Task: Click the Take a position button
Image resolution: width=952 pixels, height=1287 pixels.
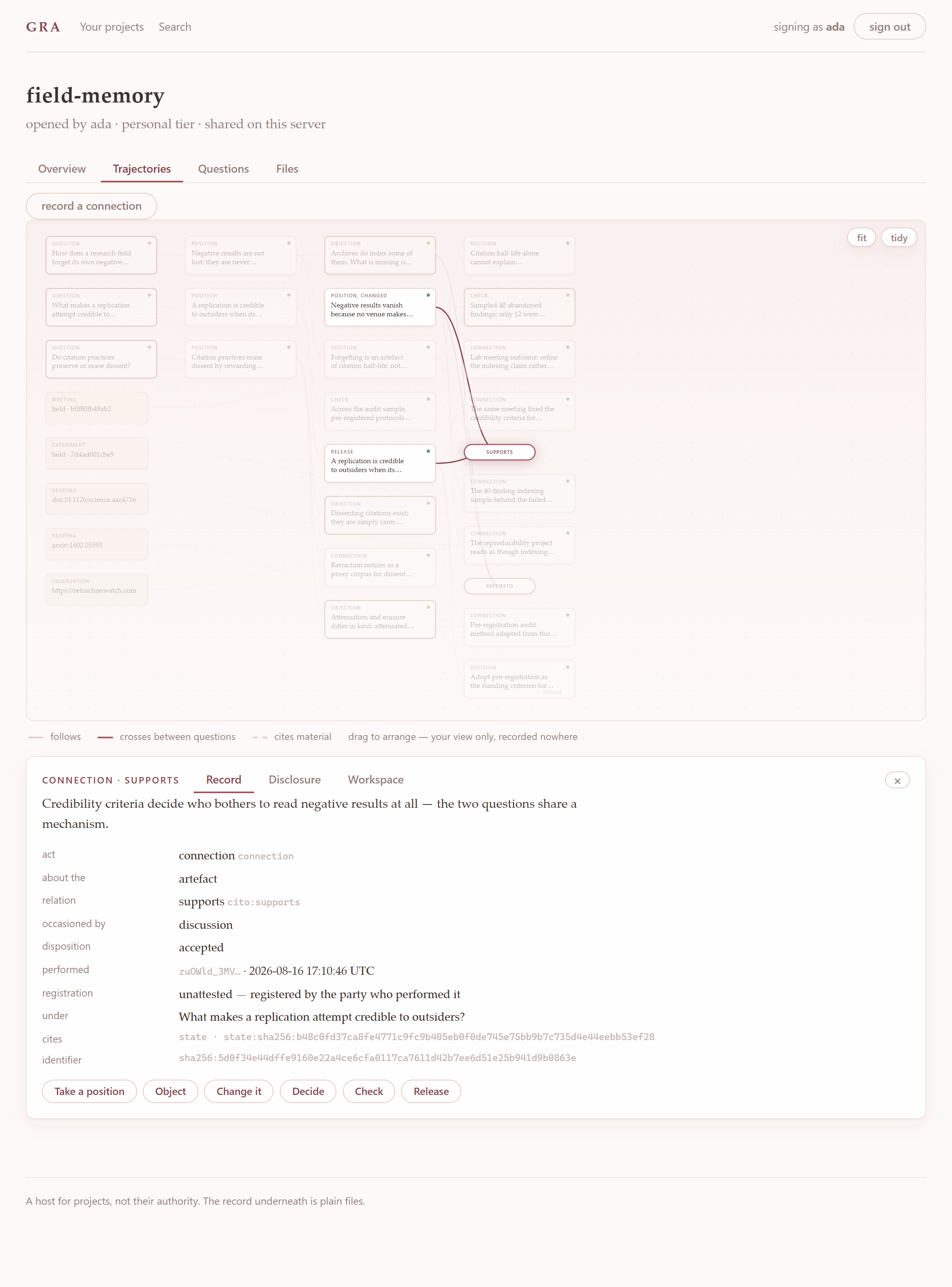Action: (89, 1092)
